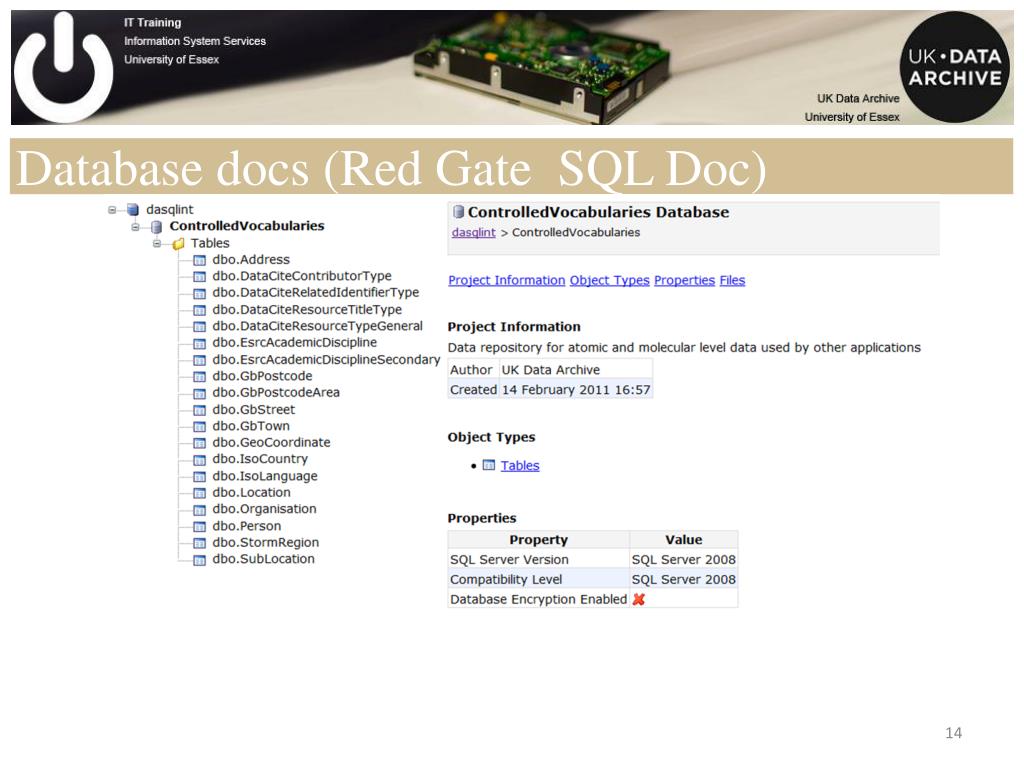
Task: Collapse the dasqlint tree node
Action: coord(112,210)
